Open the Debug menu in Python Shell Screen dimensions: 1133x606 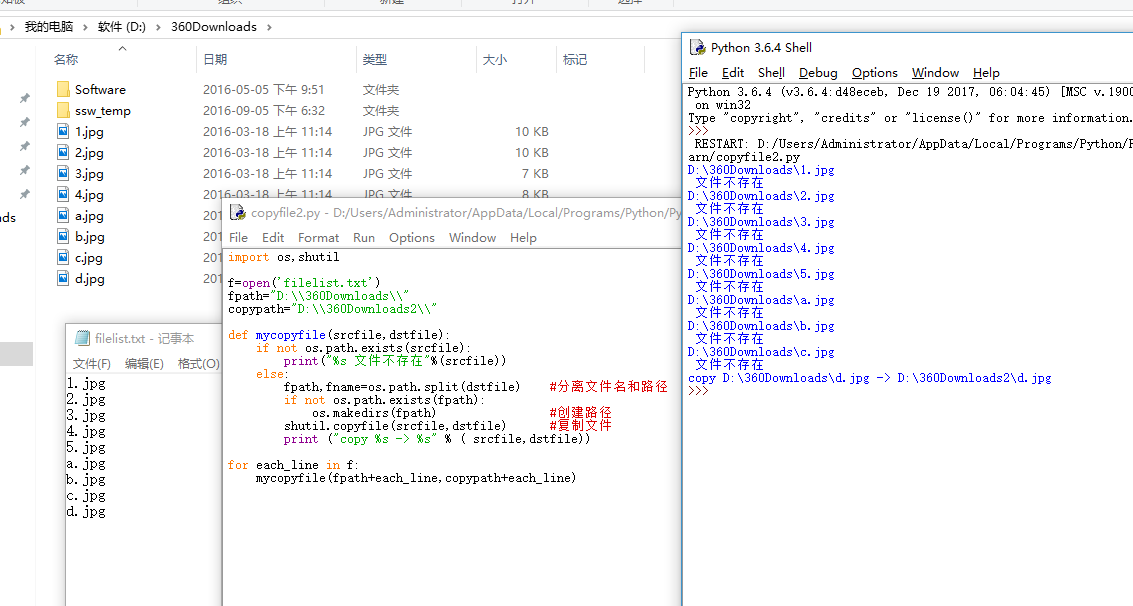point(818,73)
